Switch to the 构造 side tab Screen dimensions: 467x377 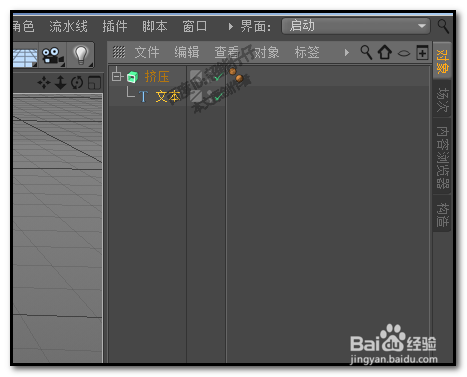[x=442, y=214]
